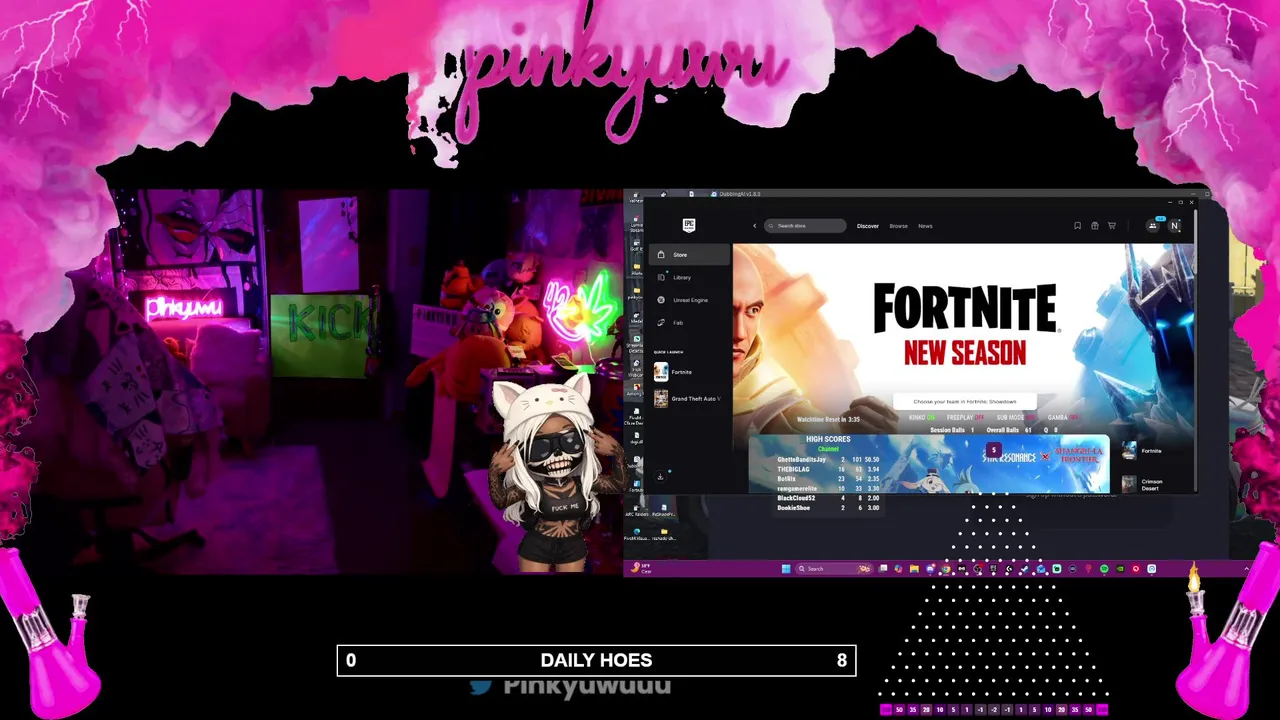Select Crimson Desert in the carousel list
The height and width of the screenshot is (720, 1280).
coord(1142,484)
